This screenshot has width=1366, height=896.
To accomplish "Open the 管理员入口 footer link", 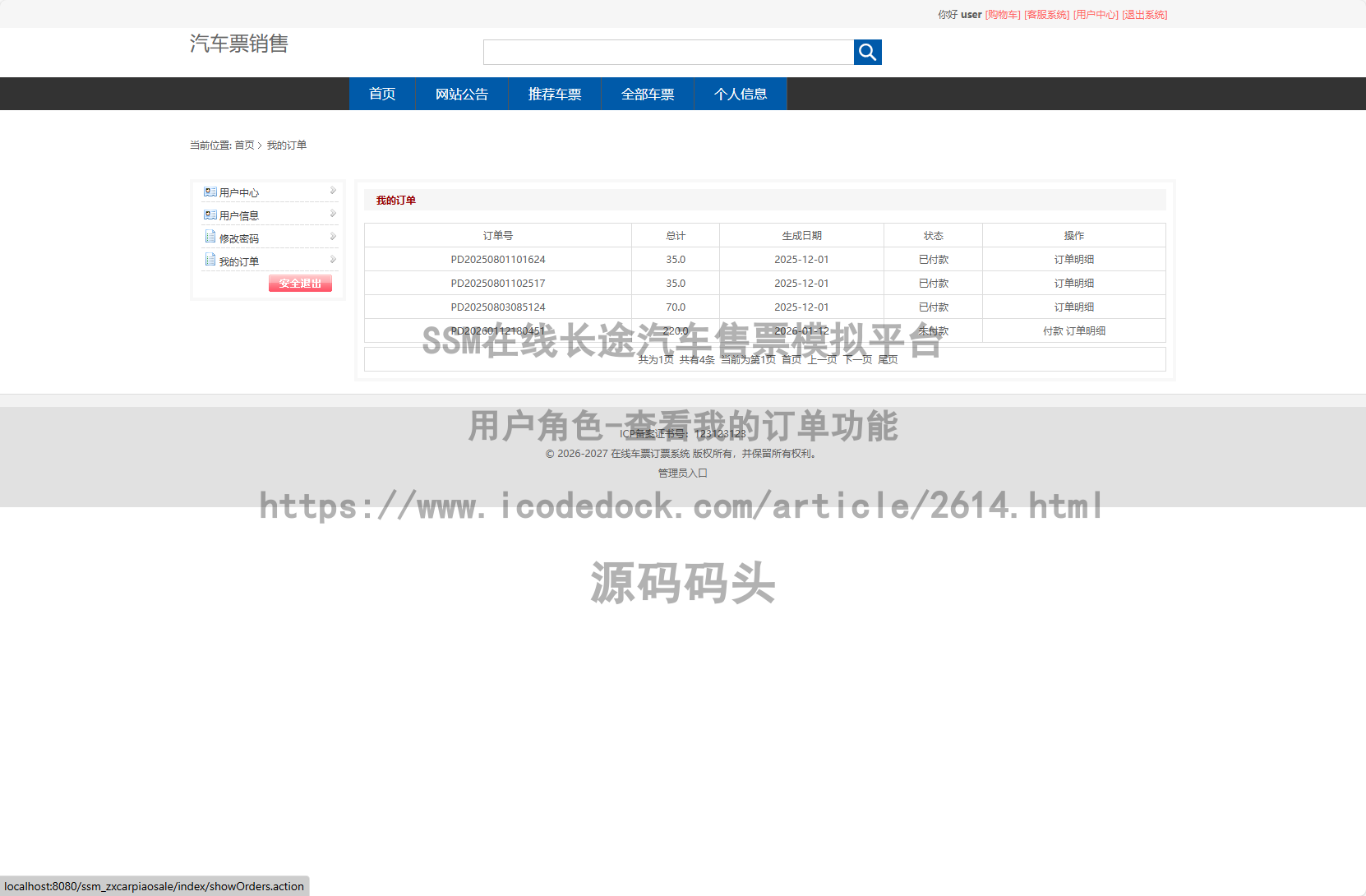I will (681, 473).
